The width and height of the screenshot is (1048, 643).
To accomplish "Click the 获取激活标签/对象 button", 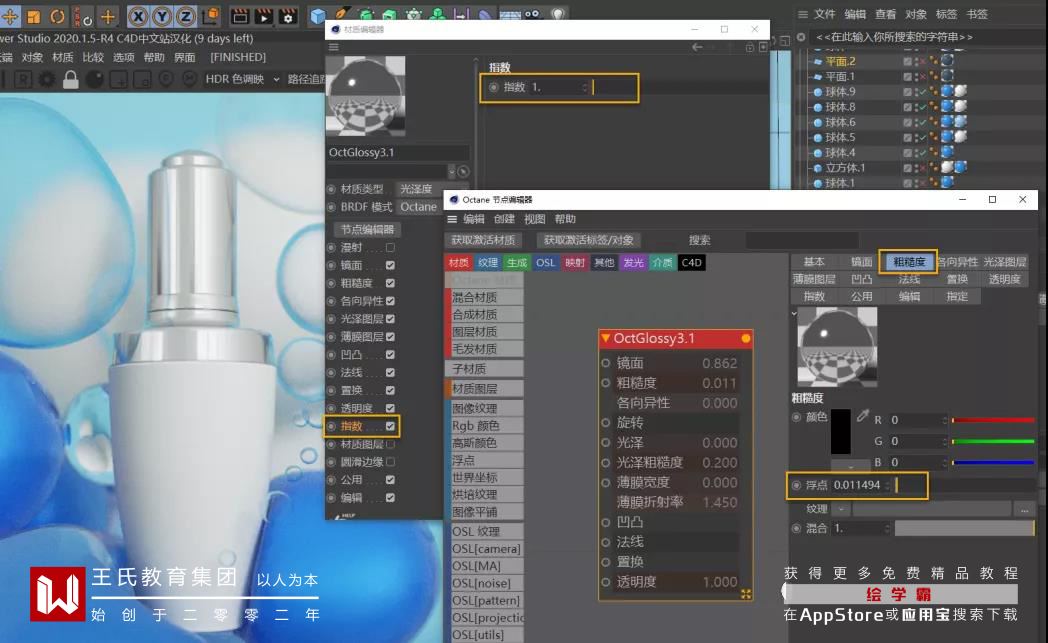I will pyautogui.click(x=588, y=240).
